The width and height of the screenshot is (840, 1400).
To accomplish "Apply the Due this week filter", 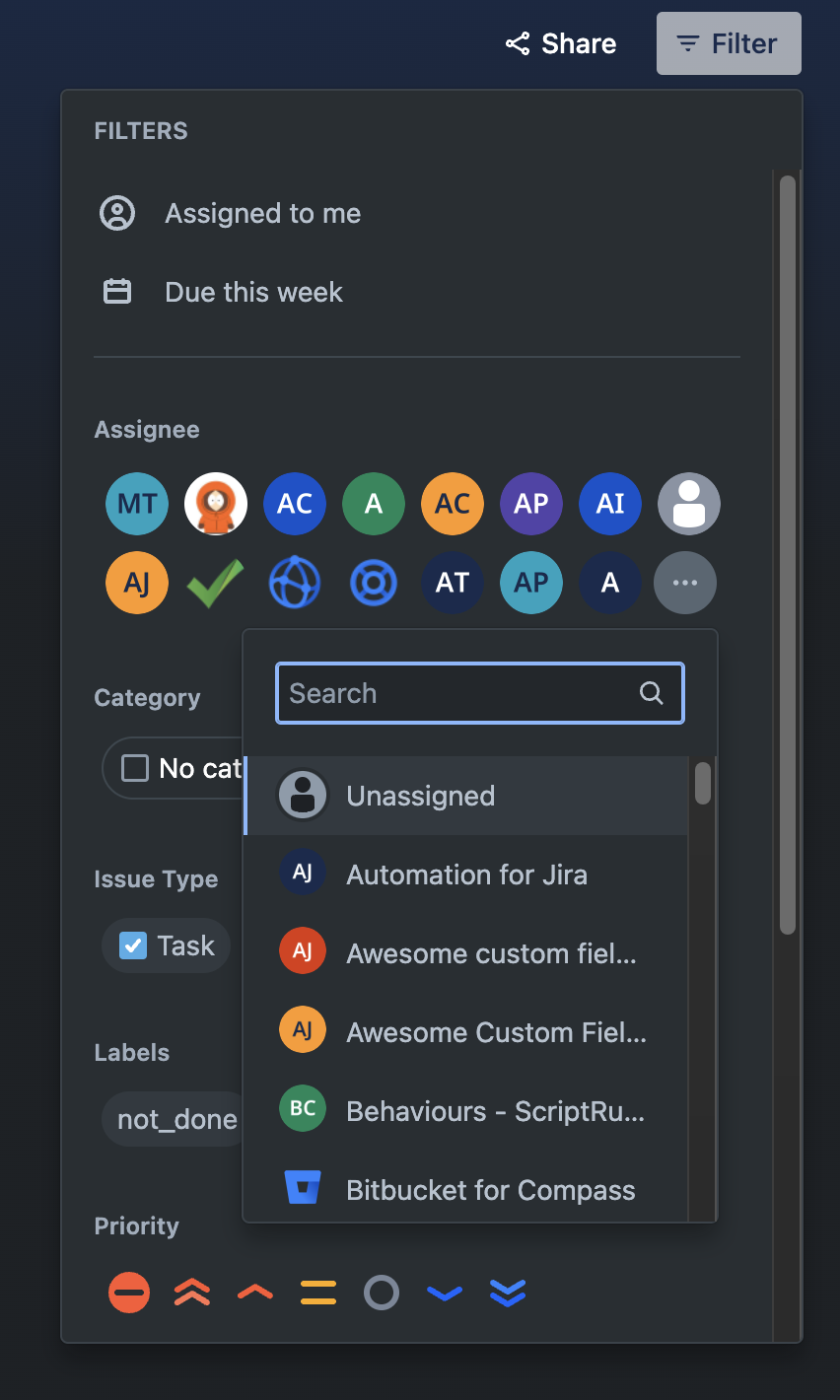I will tap(253, 292).
